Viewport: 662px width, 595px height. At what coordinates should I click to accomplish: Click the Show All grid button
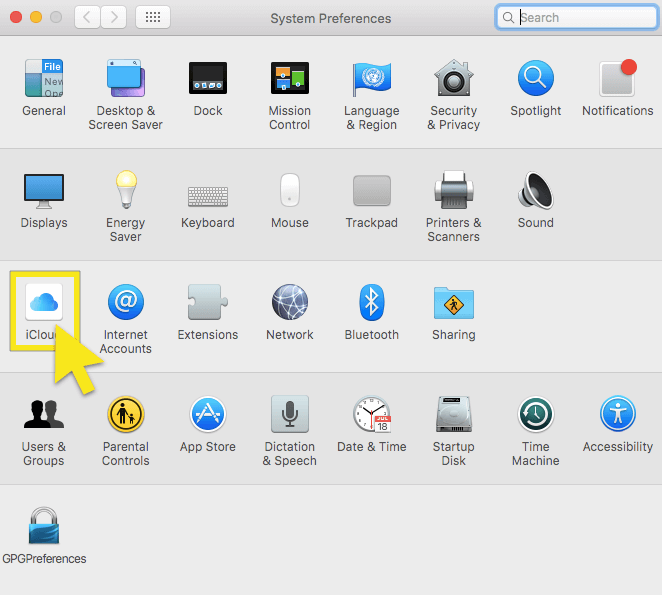tap(153, 17)
